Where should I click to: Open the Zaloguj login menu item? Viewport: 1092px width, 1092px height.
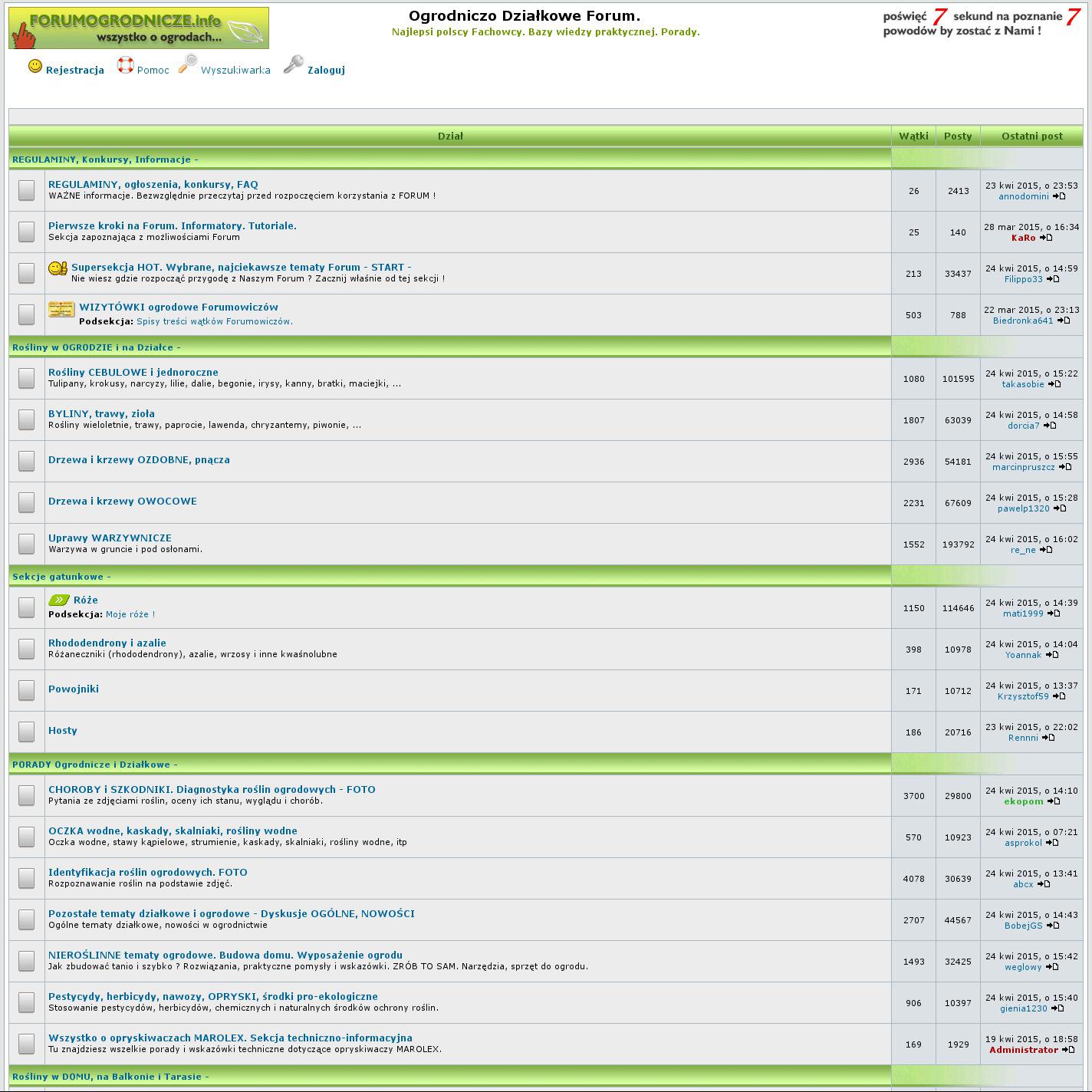[326, 70]
